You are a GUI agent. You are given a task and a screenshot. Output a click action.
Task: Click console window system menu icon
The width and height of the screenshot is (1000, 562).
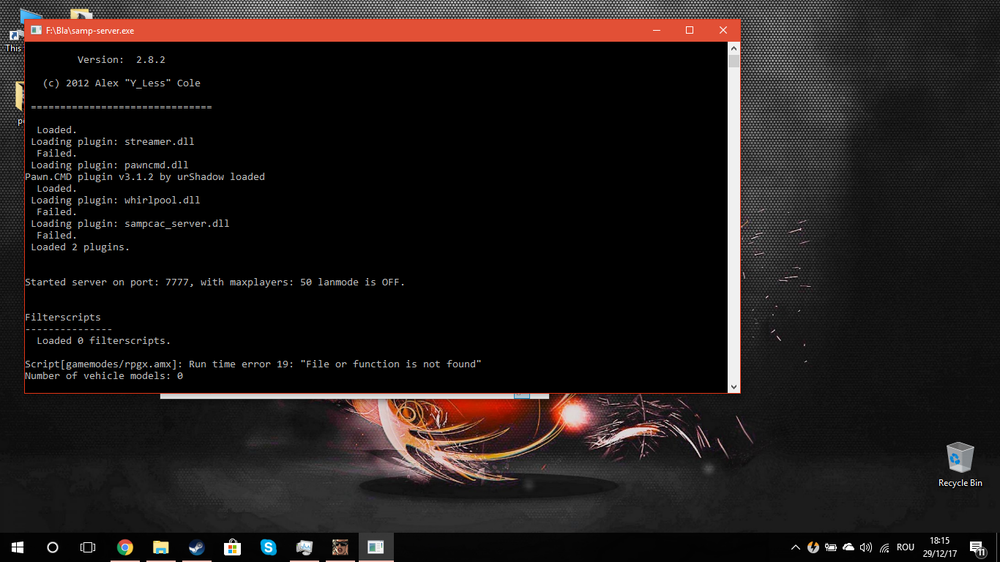(36, 31)
